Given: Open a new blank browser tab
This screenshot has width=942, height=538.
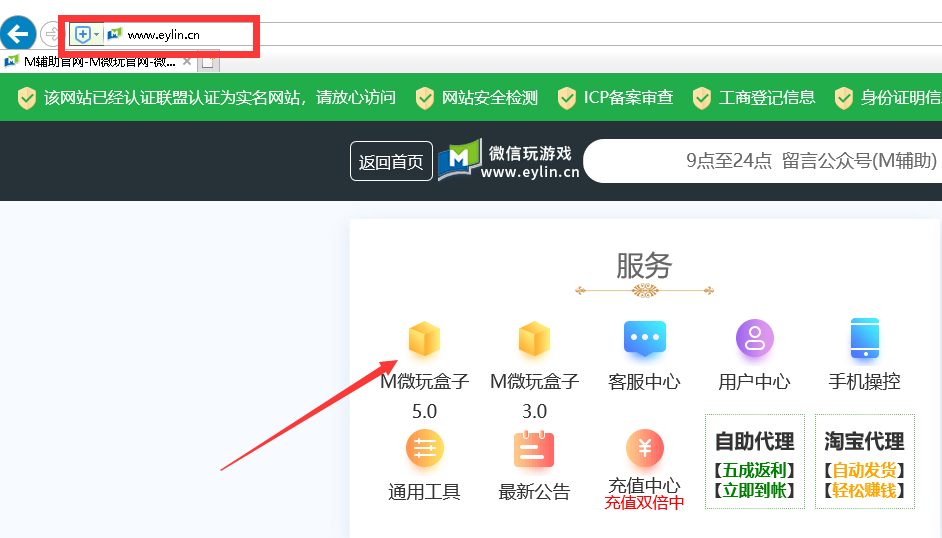Looking at the screenshot, I should point(208,62).
